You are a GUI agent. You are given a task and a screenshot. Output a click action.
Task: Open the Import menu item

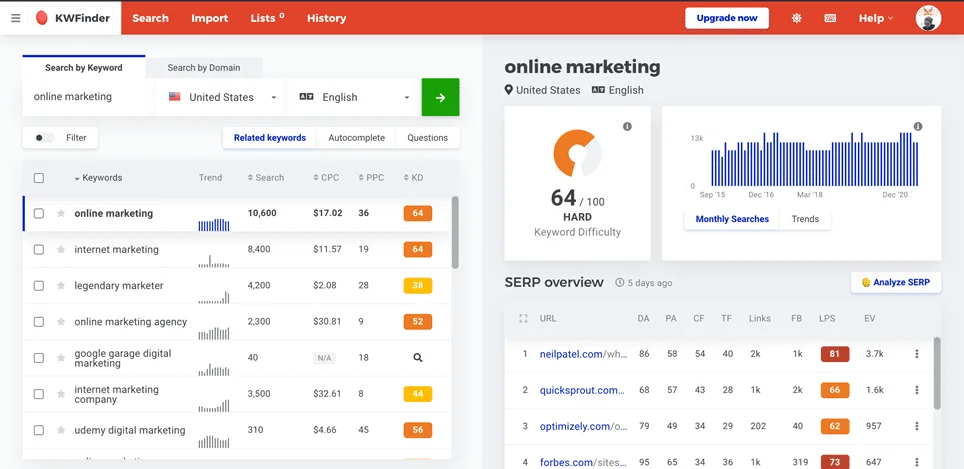[x=210, y=18]
